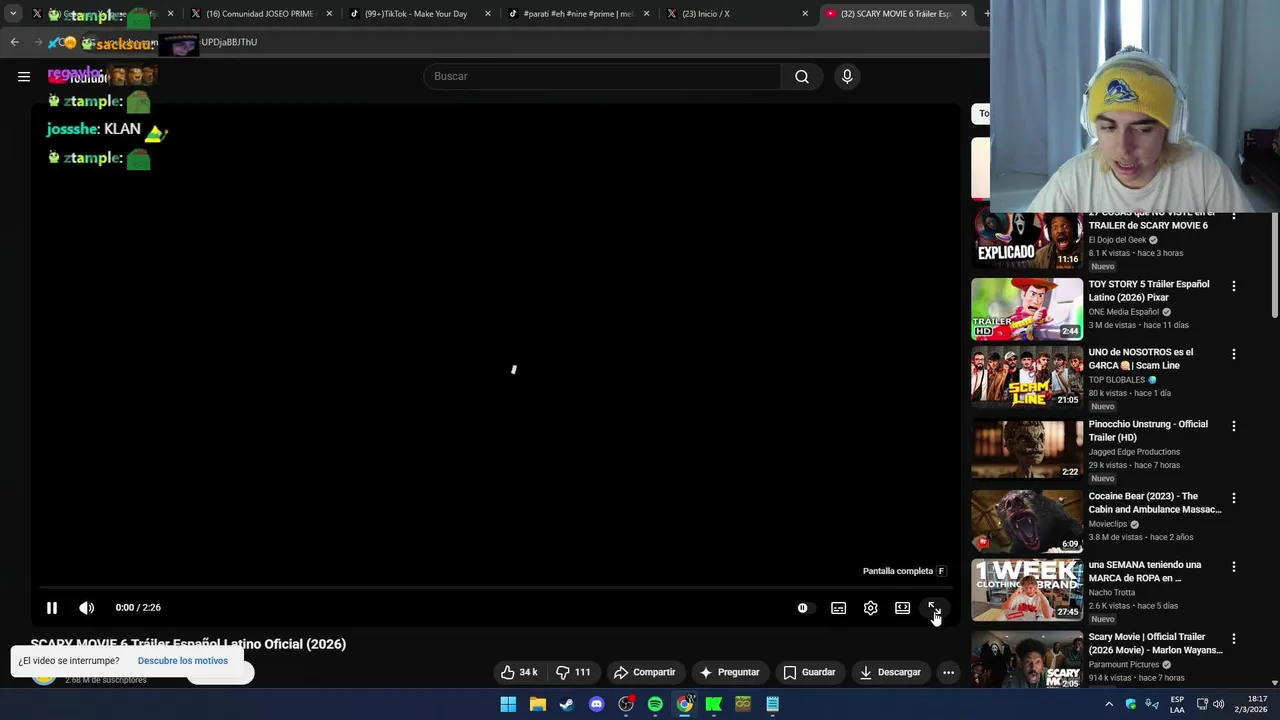Like the video with 34 k likes
The height and width of the screenshot is (720, 1280).
[x=520, y=672]
